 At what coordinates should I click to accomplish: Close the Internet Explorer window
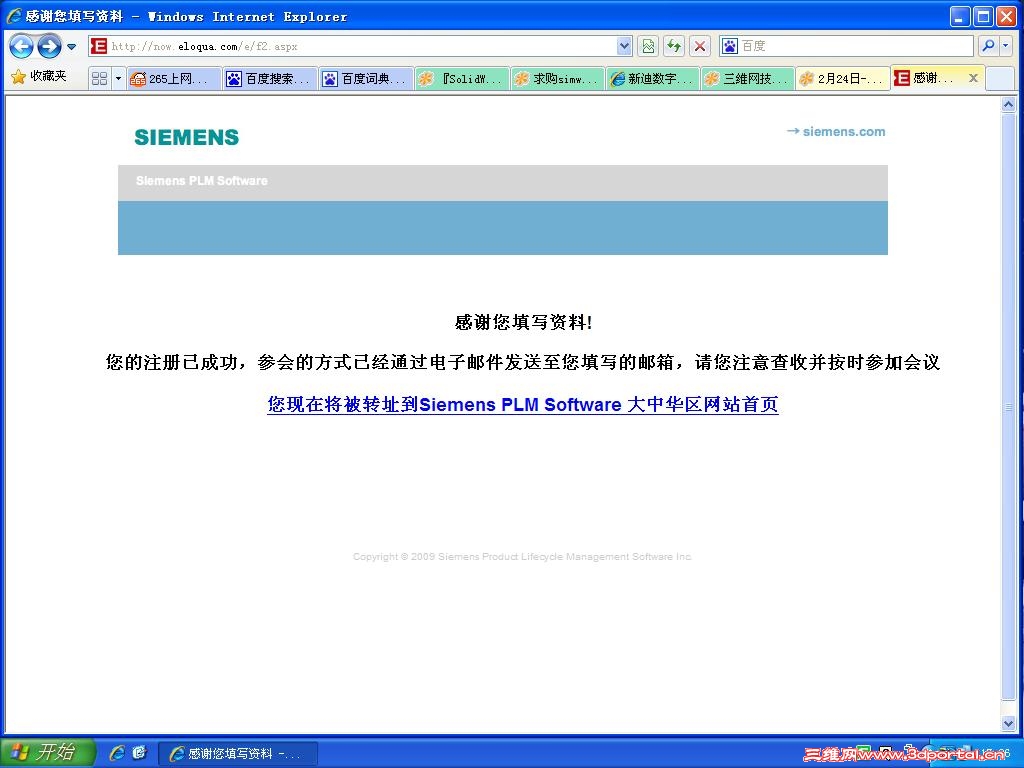click(1006, 16)
